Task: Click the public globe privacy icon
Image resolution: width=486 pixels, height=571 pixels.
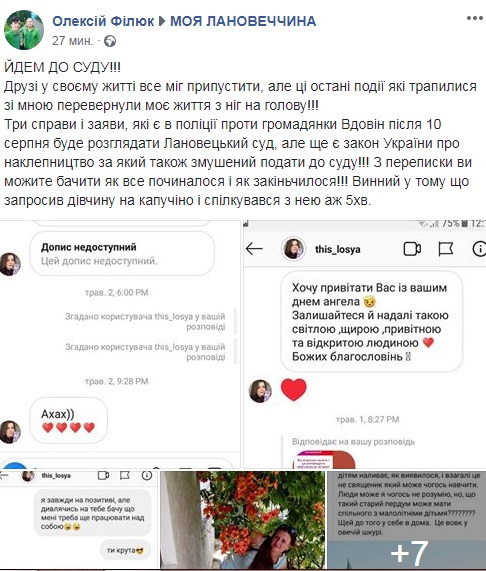Action: (x=110, y=41)
